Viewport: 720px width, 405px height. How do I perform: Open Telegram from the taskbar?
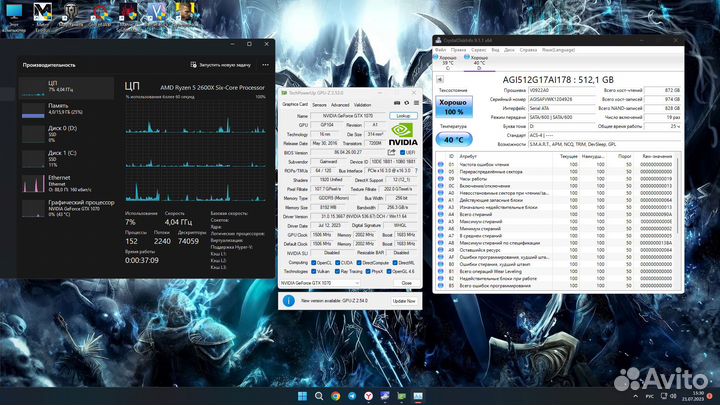click(x=352, y=396)
